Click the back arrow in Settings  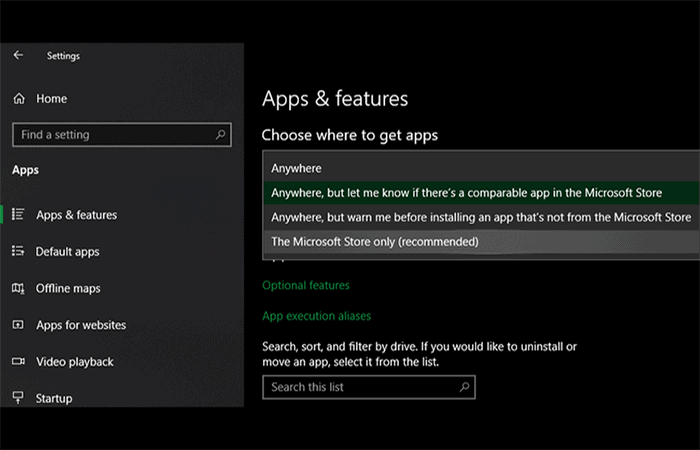(18, 55)
